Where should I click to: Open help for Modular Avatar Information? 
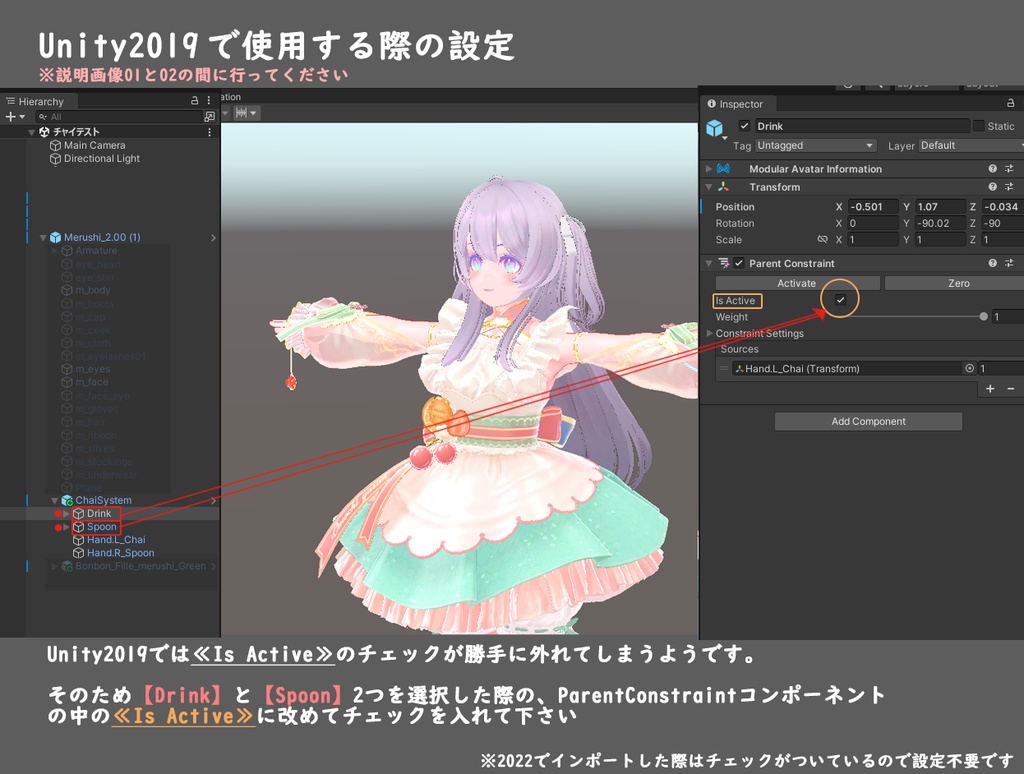(x=993, y=169)
